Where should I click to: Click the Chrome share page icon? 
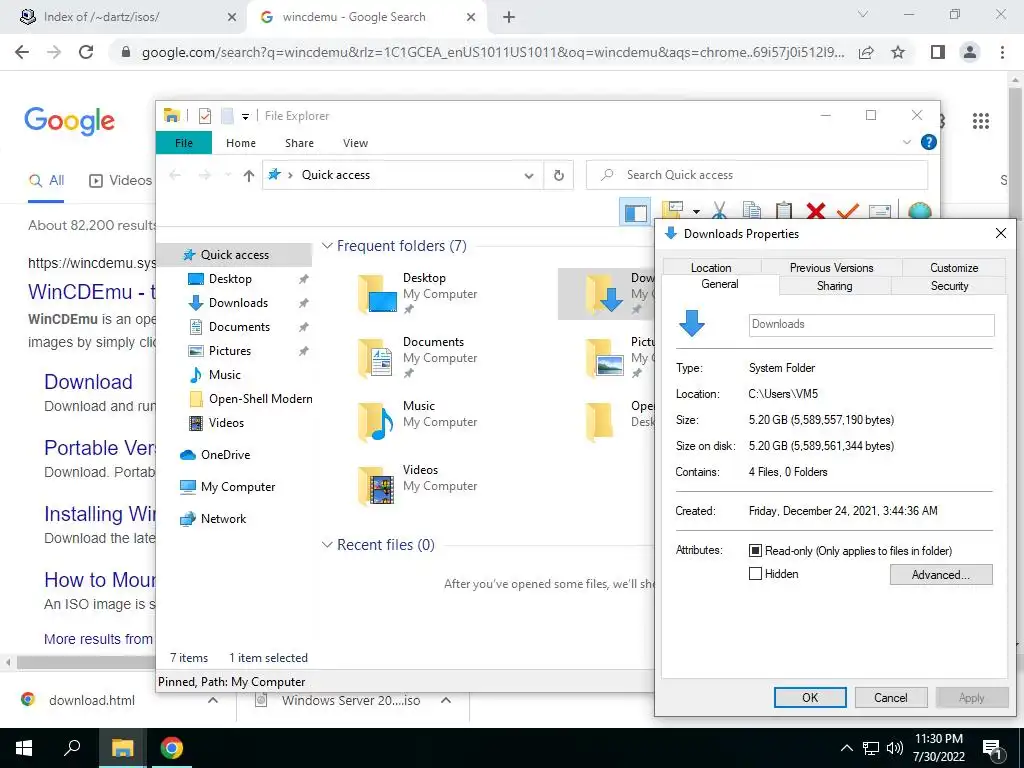click(866, 52)
